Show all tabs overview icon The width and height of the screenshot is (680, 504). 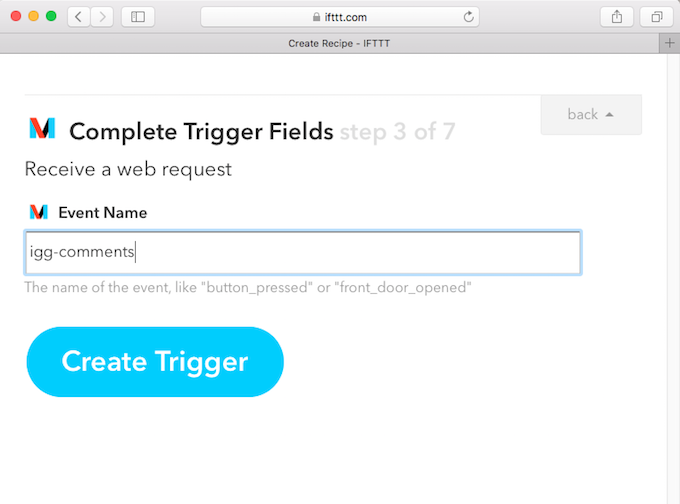[657, 17]
